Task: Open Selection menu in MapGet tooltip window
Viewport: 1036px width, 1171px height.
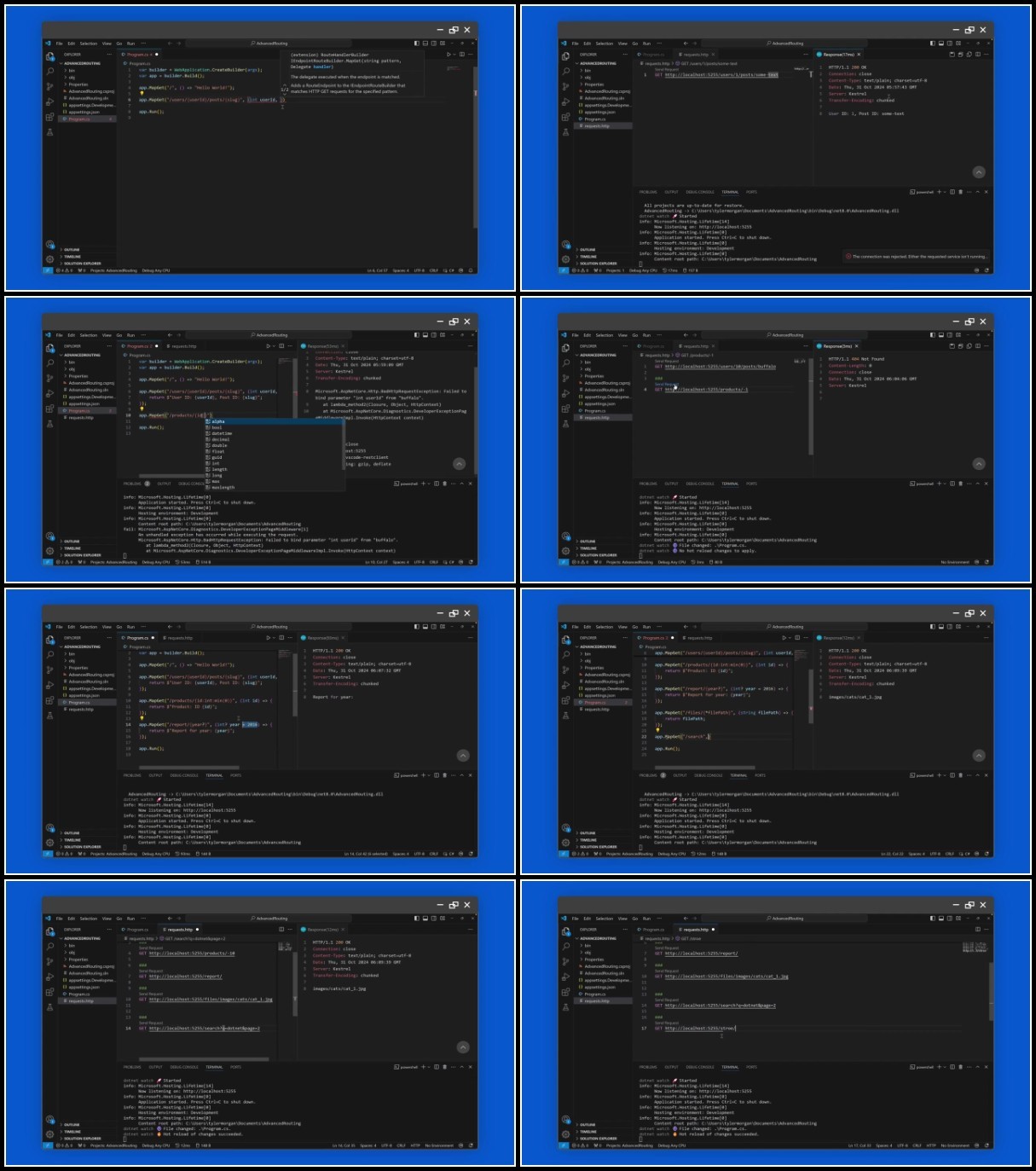Action: (89, 43)
